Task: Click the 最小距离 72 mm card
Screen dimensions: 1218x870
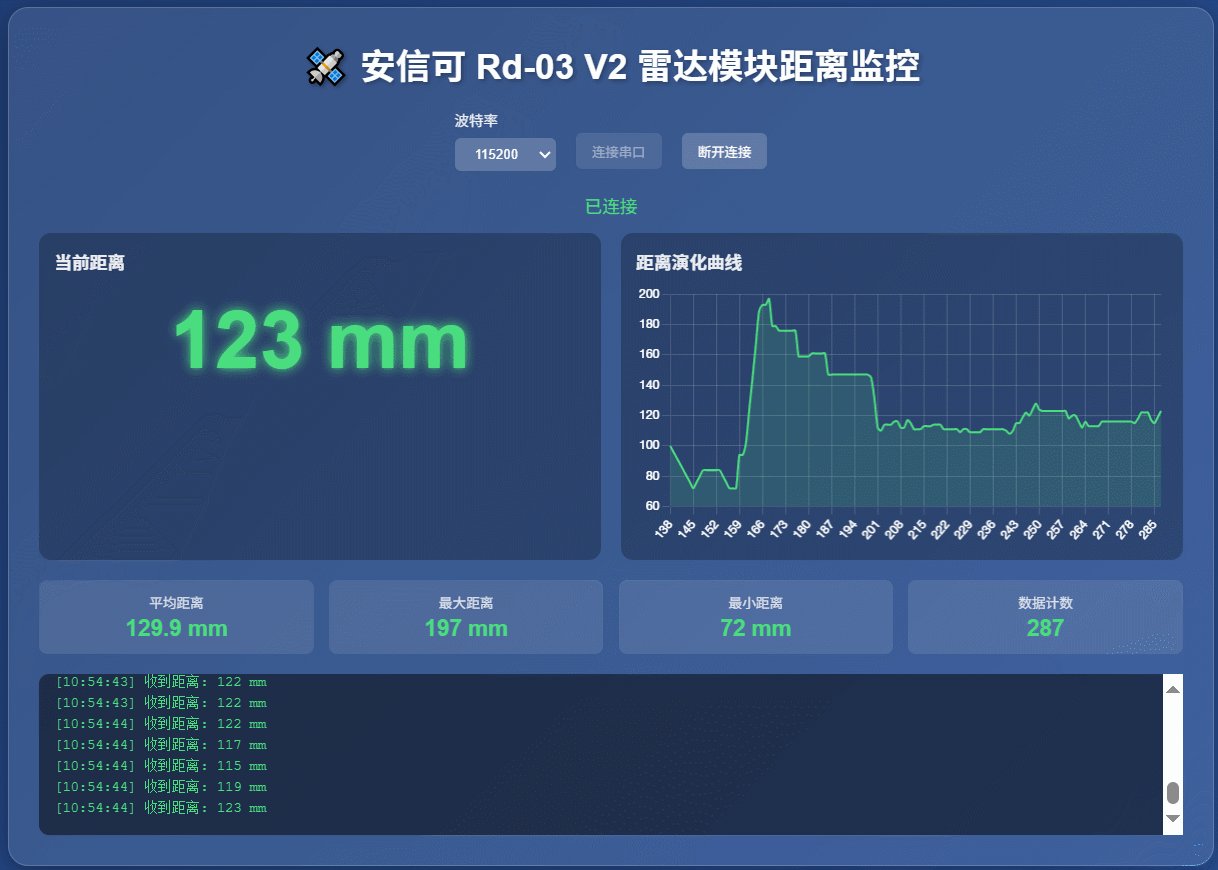Action: coord(755,617)
